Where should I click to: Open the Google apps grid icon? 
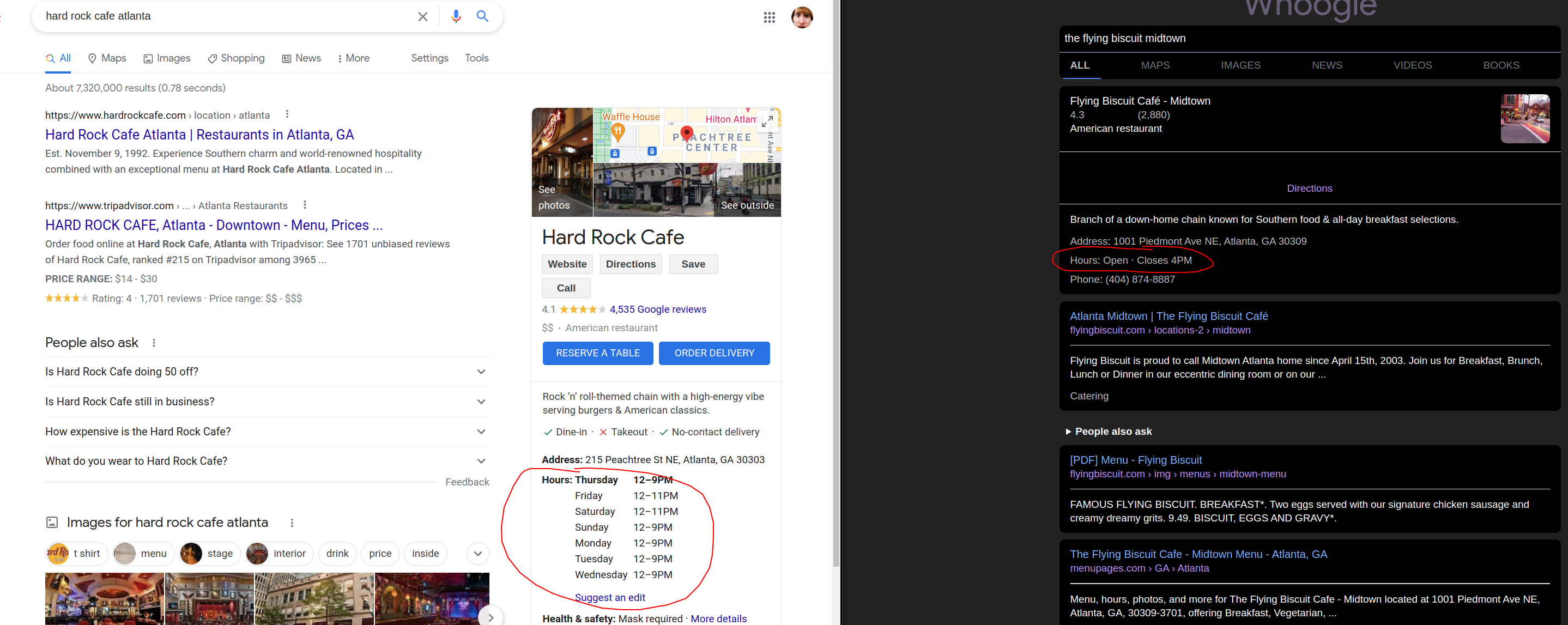[x=769, y=17]
